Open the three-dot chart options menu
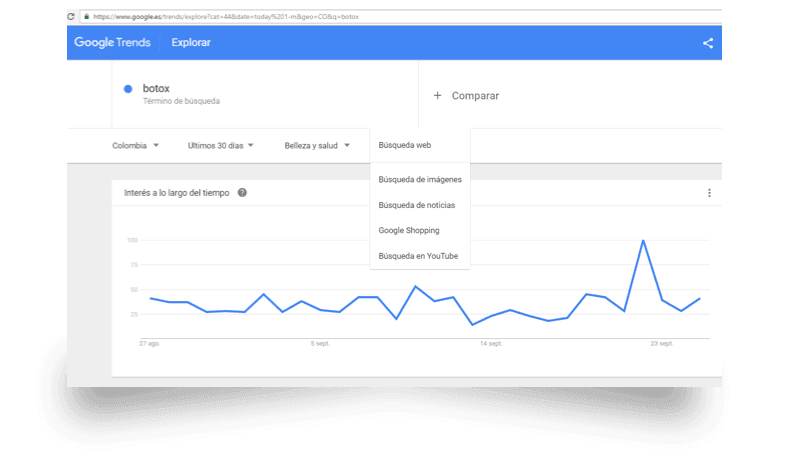 (709, 193)
